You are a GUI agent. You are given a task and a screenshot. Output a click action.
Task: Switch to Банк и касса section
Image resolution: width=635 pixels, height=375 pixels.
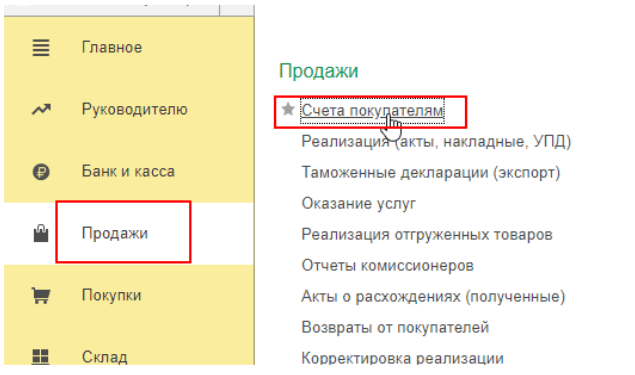tap(128, 171)
